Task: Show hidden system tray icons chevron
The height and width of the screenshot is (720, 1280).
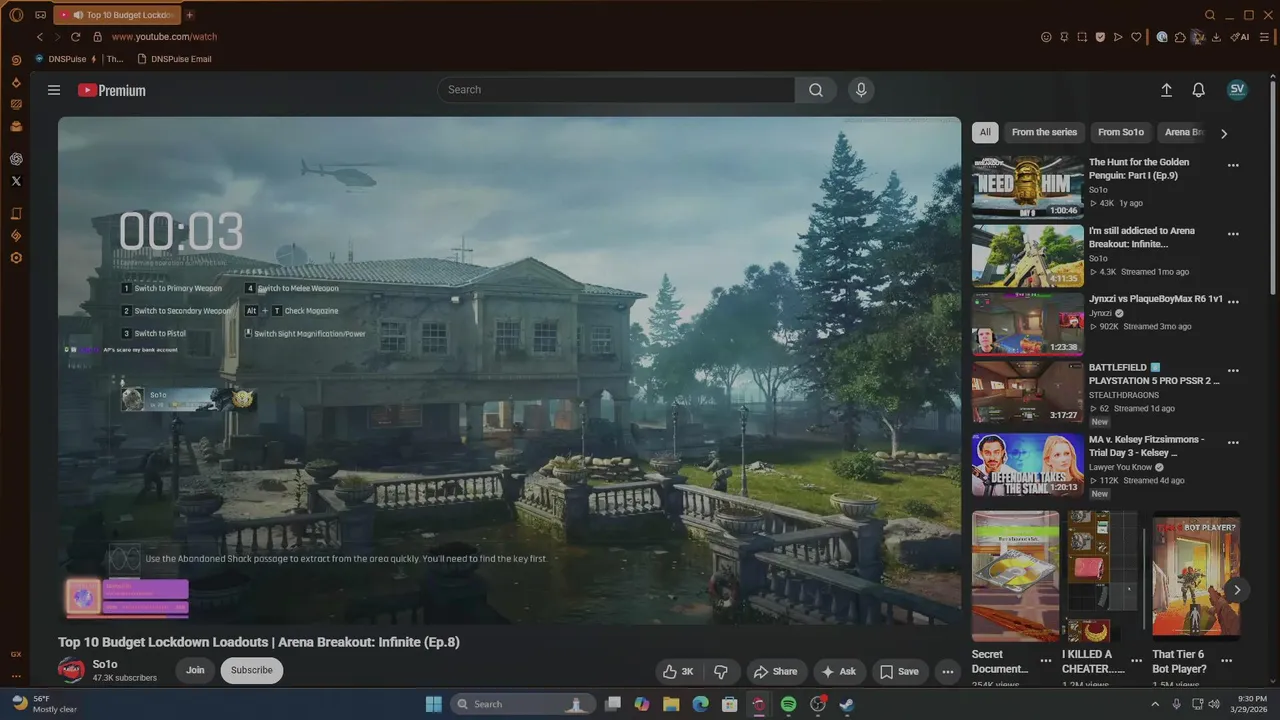Action: (1155, 704)
